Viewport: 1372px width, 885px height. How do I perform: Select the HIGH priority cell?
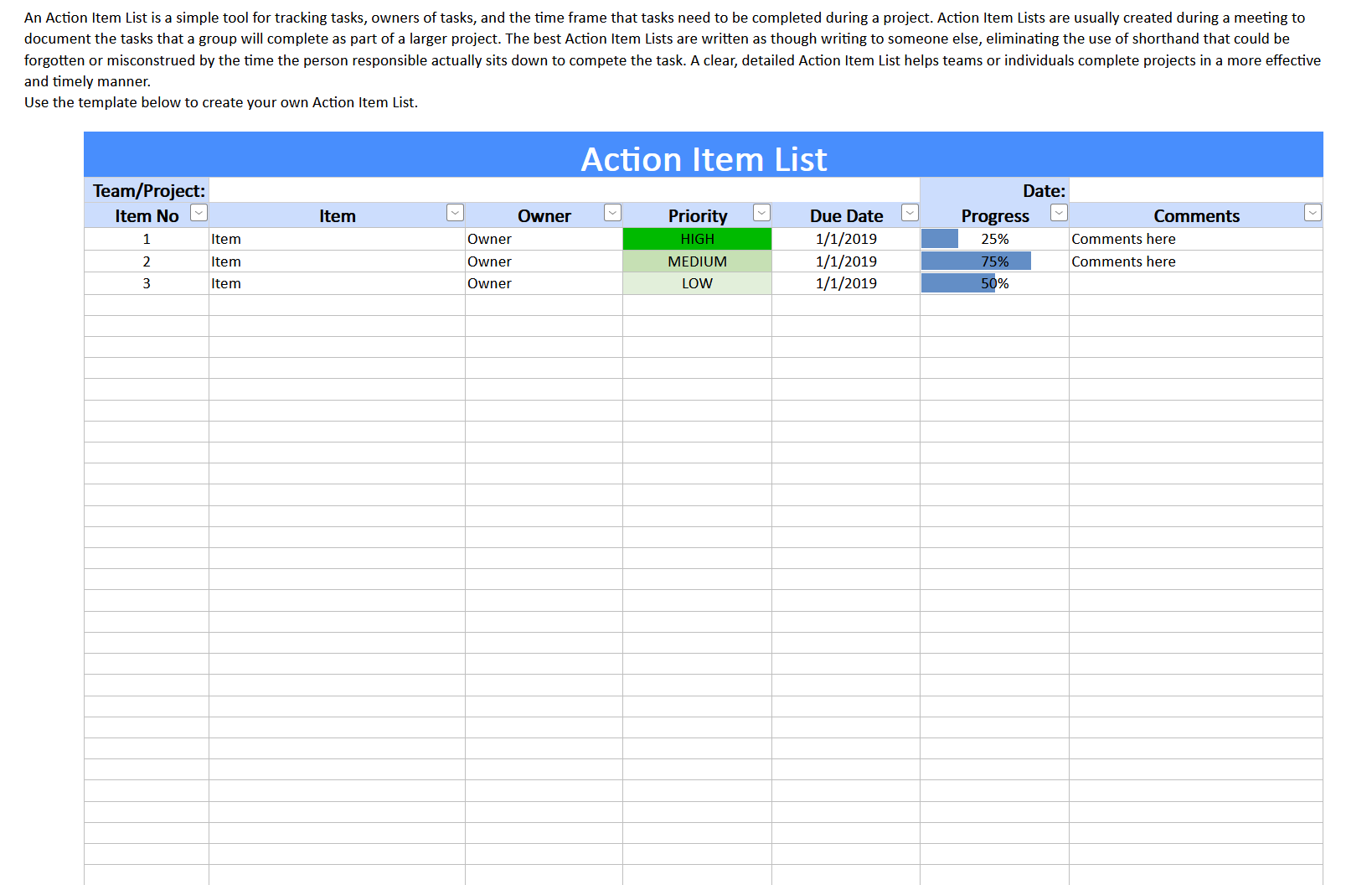(x=697, y=239)
